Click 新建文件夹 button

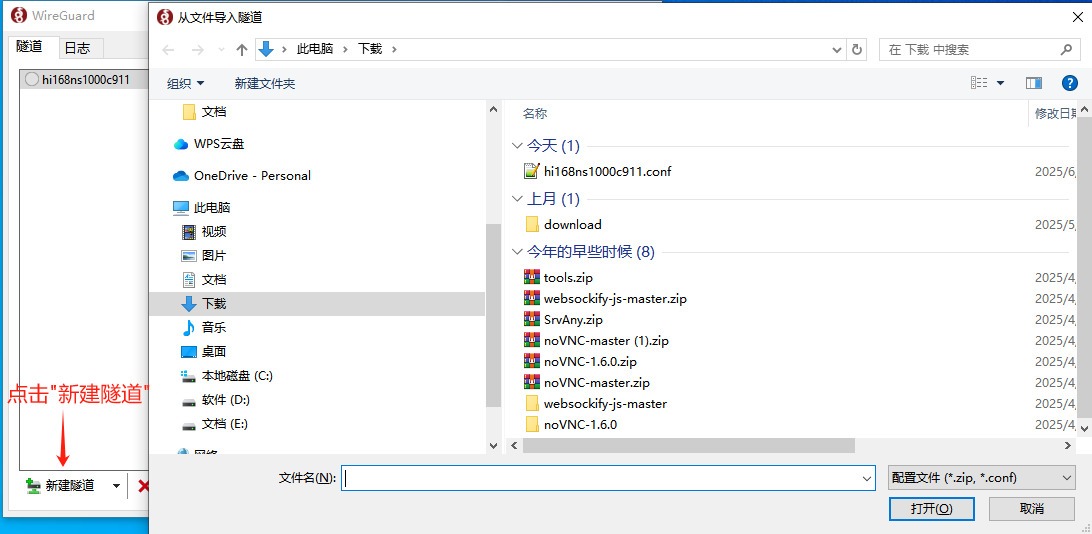click(x=265, y=84)
